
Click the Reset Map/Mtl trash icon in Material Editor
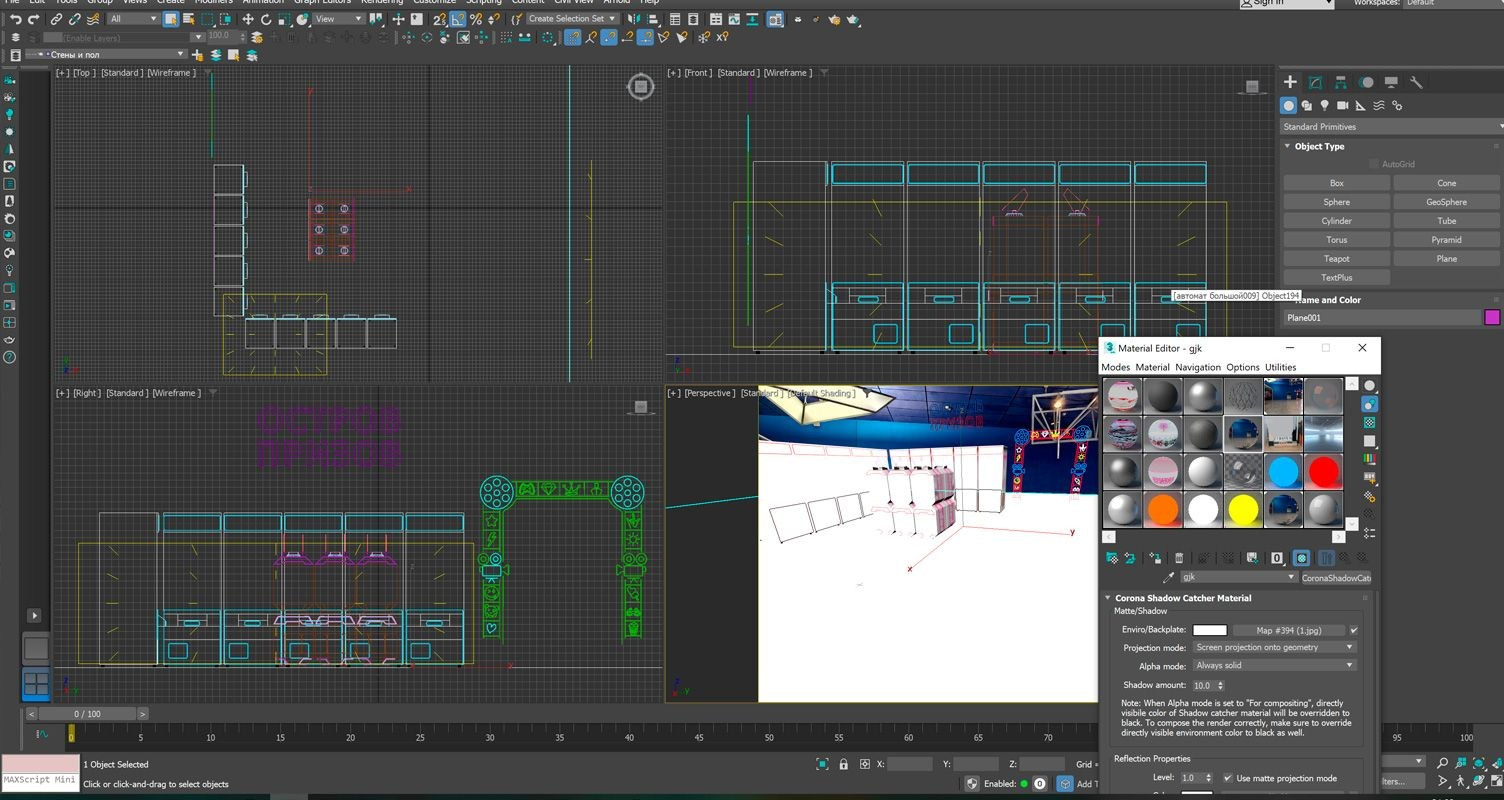click(1179, 558)
